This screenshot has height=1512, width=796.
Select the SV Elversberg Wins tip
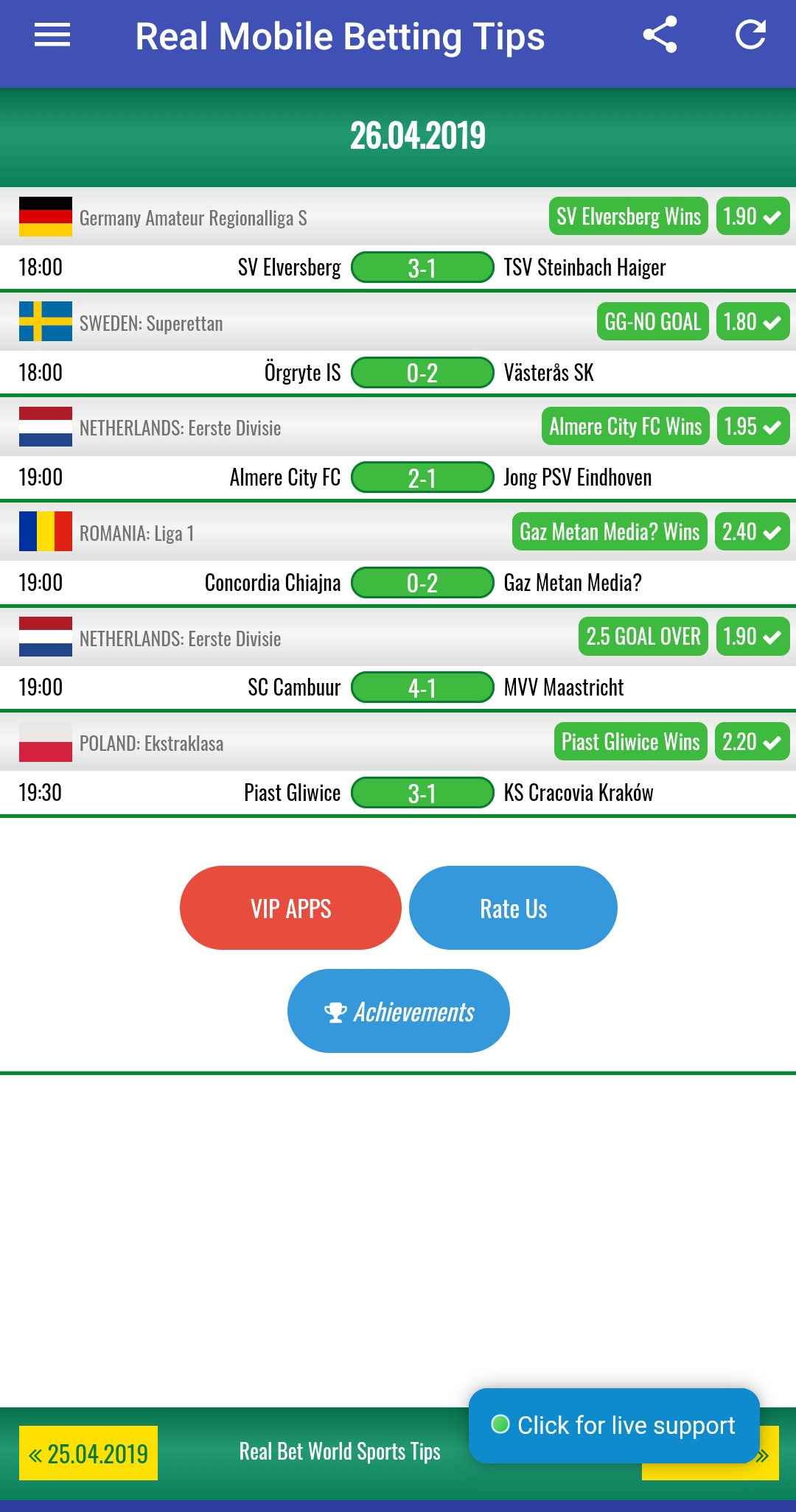point(629,217)
